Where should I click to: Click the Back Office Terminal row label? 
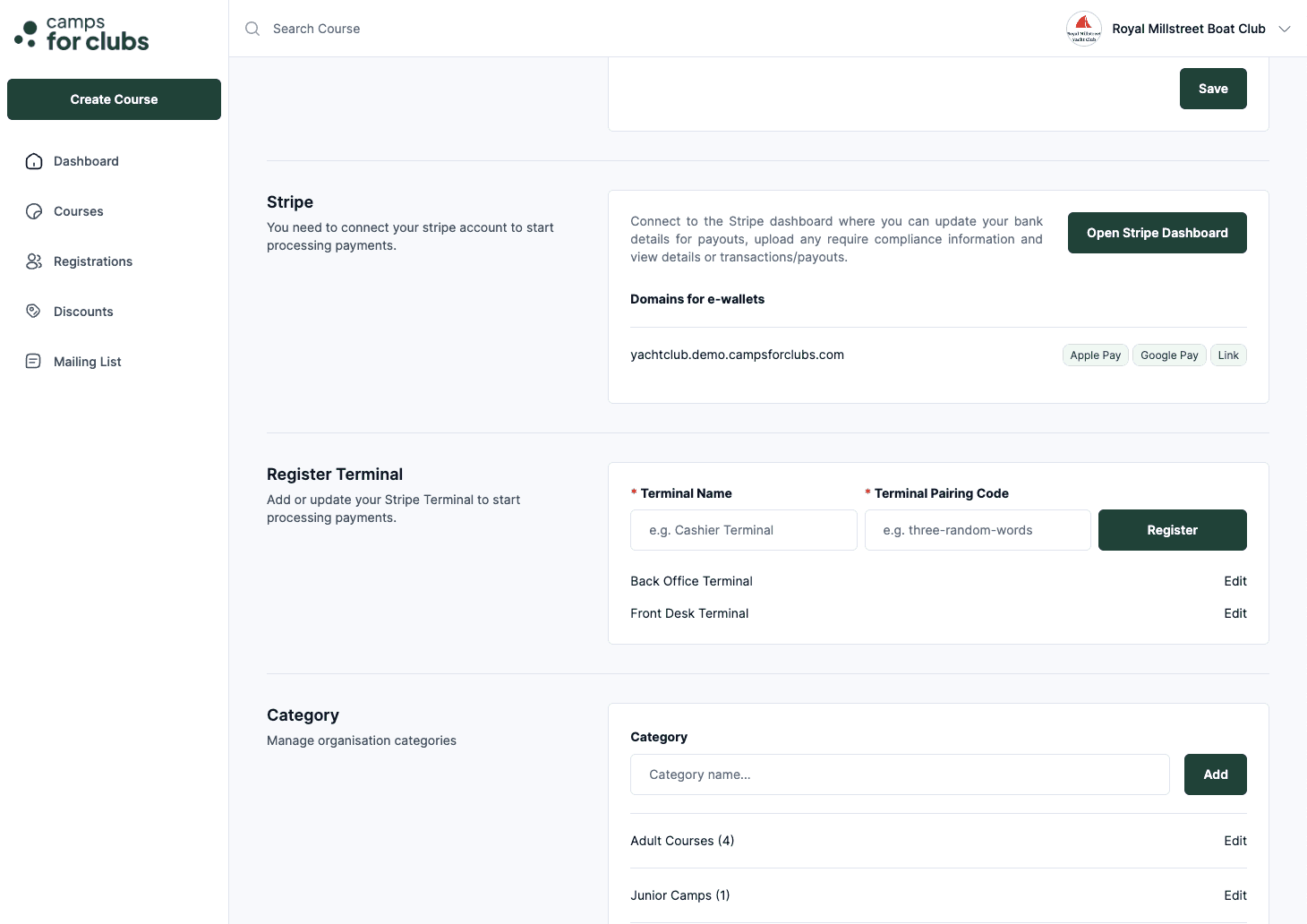(x=691, y=581)
